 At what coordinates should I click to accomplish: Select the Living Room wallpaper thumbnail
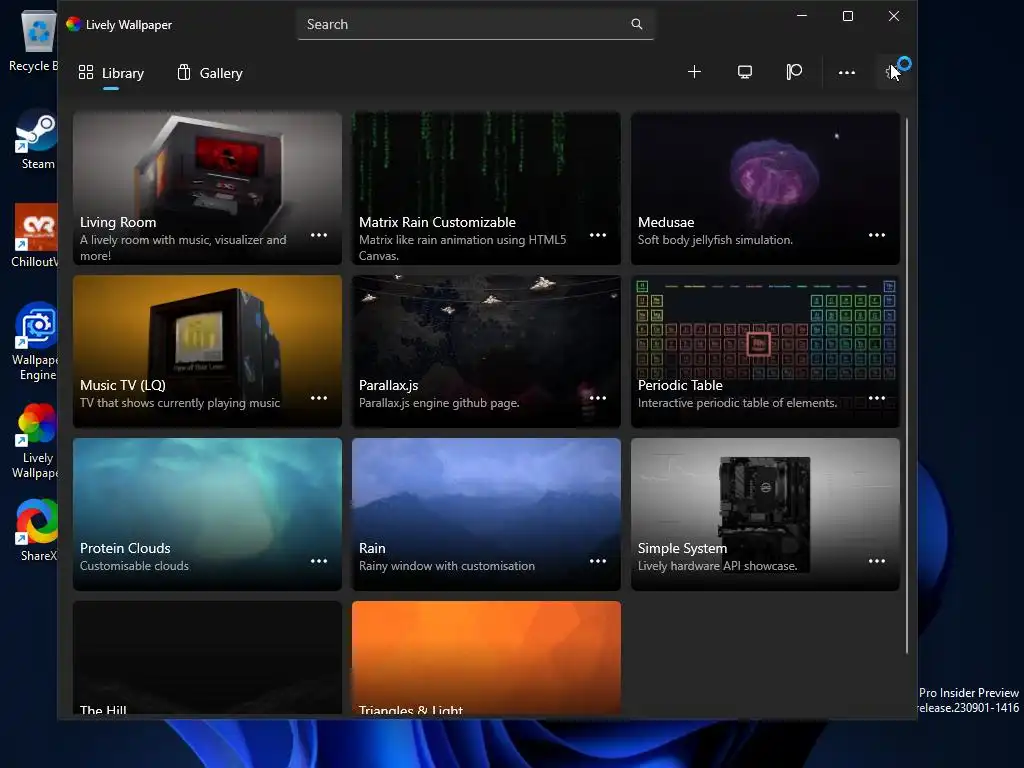pyautogui.click(x=207, y=188)
